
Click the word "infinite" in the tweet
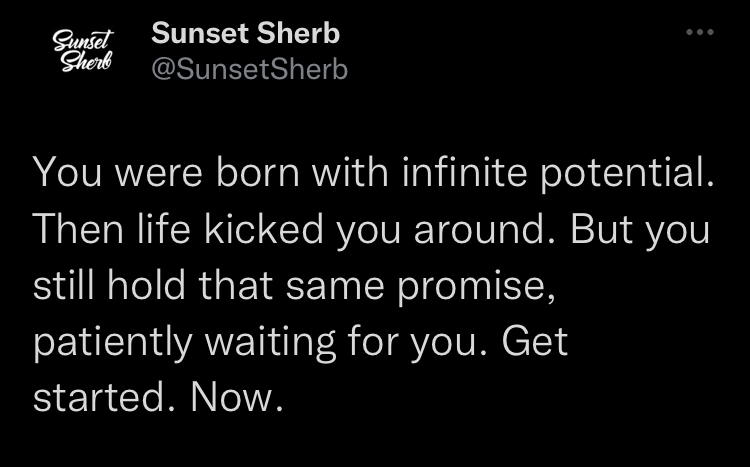(x=466, y=172)
